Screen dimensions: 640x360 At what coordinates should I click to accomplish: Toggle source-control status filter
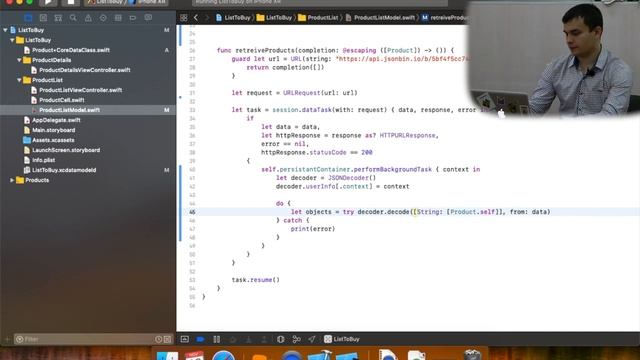click(x=167, y=339)
